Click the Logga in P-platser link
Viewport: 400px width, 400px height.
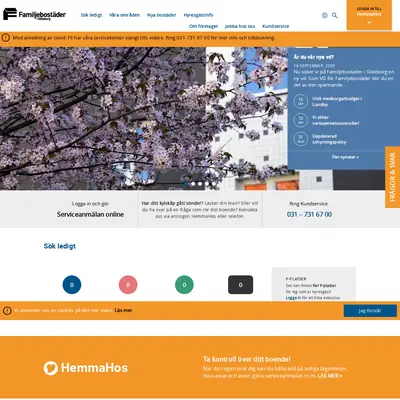293,298
